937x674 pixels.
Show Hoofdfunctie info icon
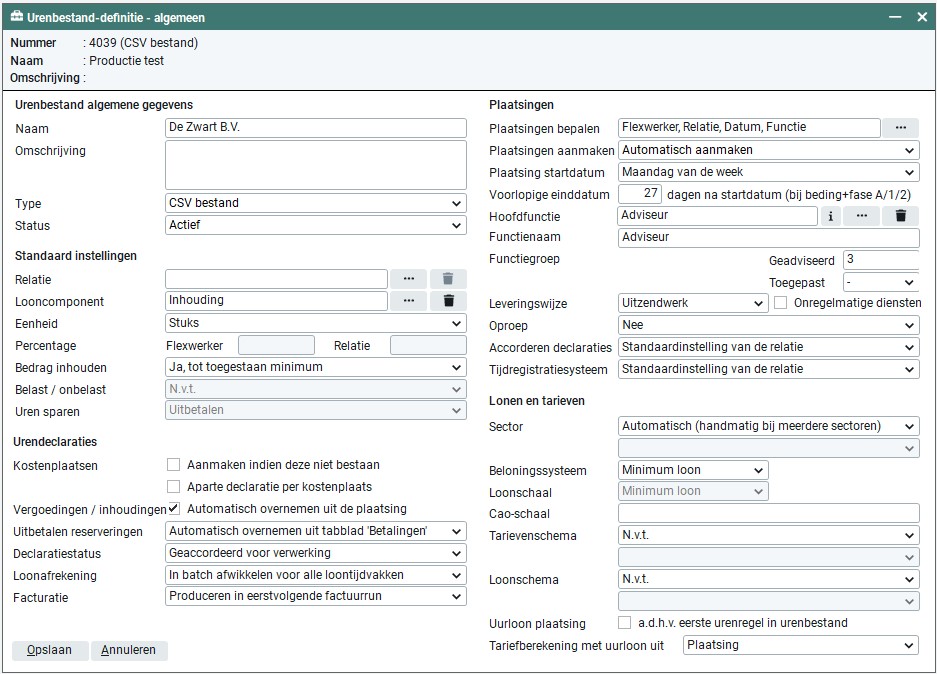pos(831,216)
